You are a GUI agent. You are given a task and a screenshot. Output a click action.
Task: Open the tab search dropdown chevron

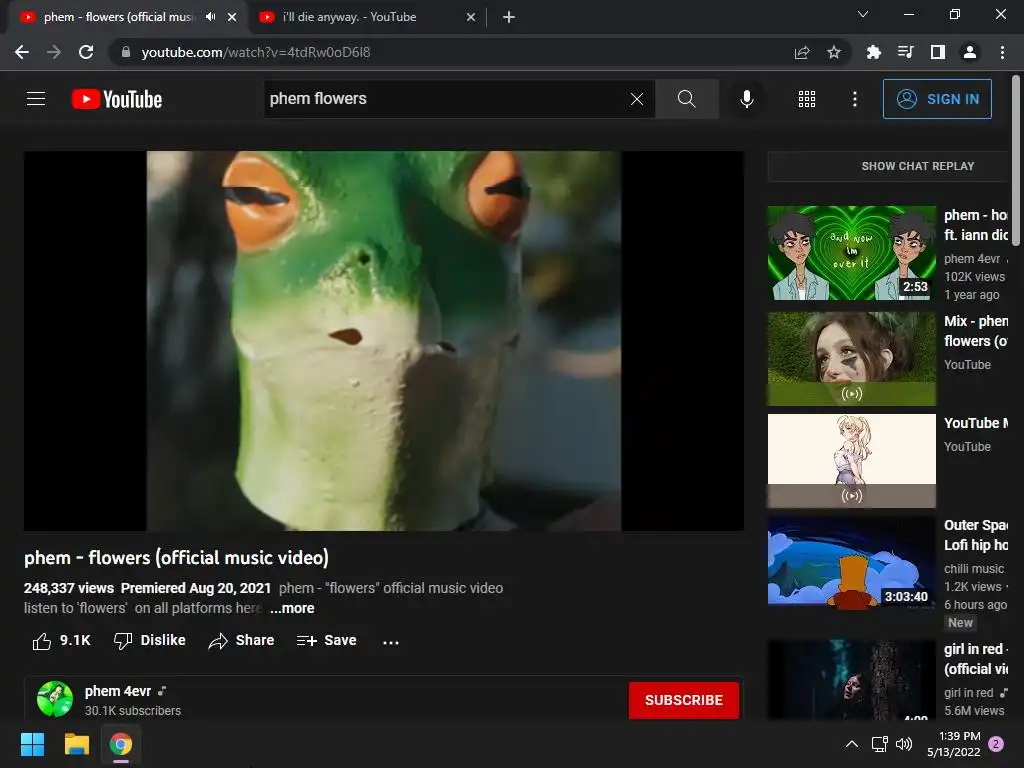pos(863,14)
